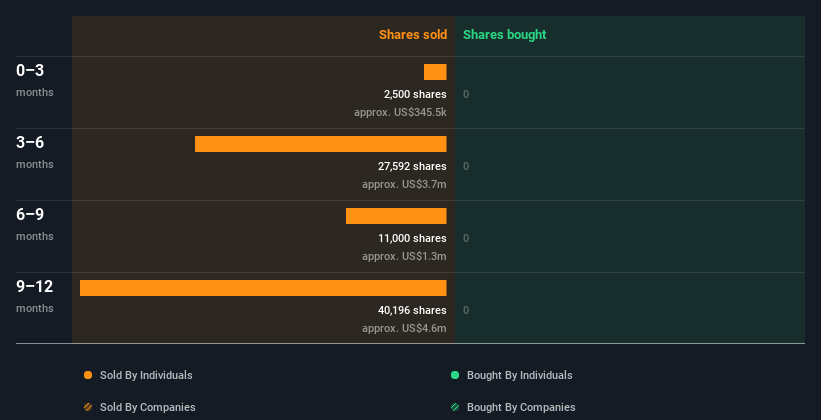
Task: Select the Shares bought column header
Action: pyautogui.click(x=504, y=35)
